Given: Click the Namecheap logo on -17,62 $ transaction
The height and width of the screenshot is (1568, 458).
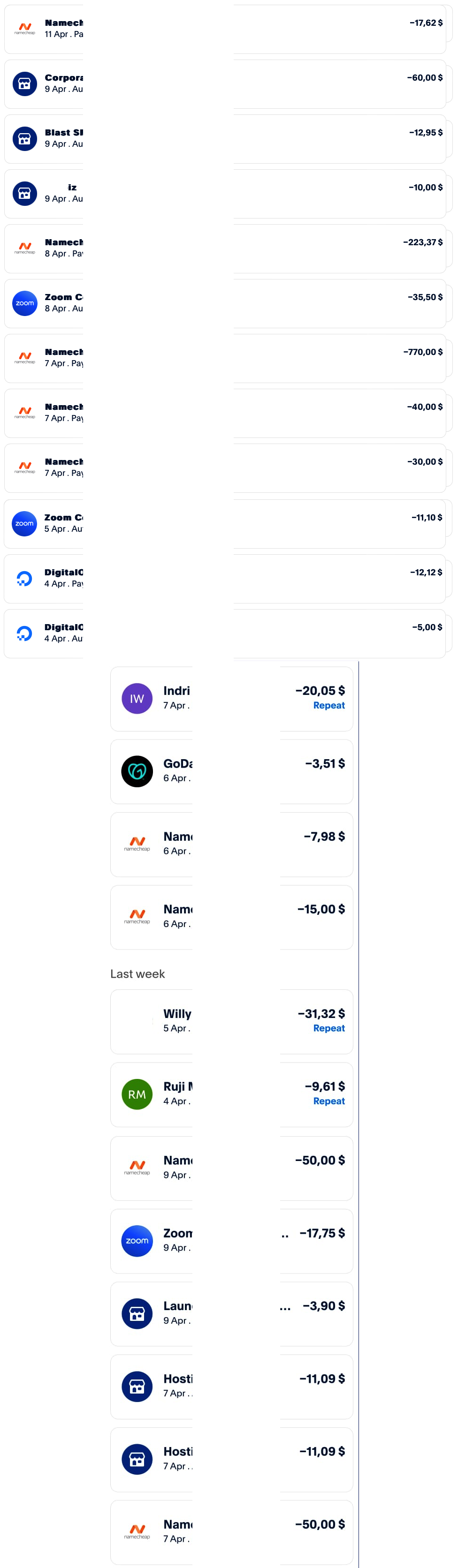Looking at the screenshot, I should (x=25, y=29).
